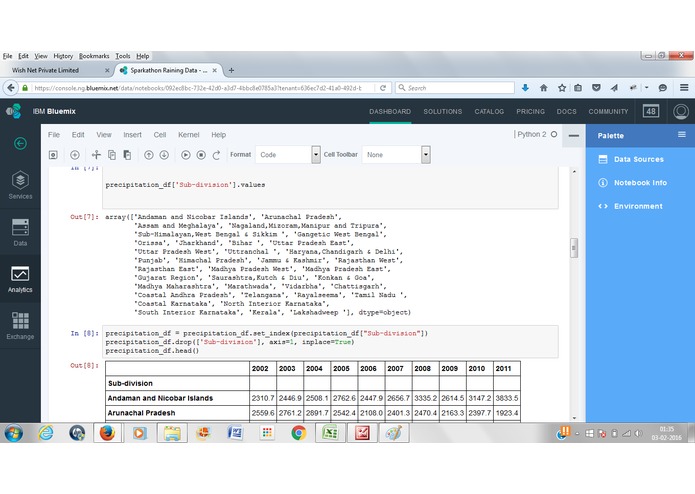695x494 pixels.
Task: Go to DASHBOARD in Bluemix navigation
Action: (x=390, y=111)
